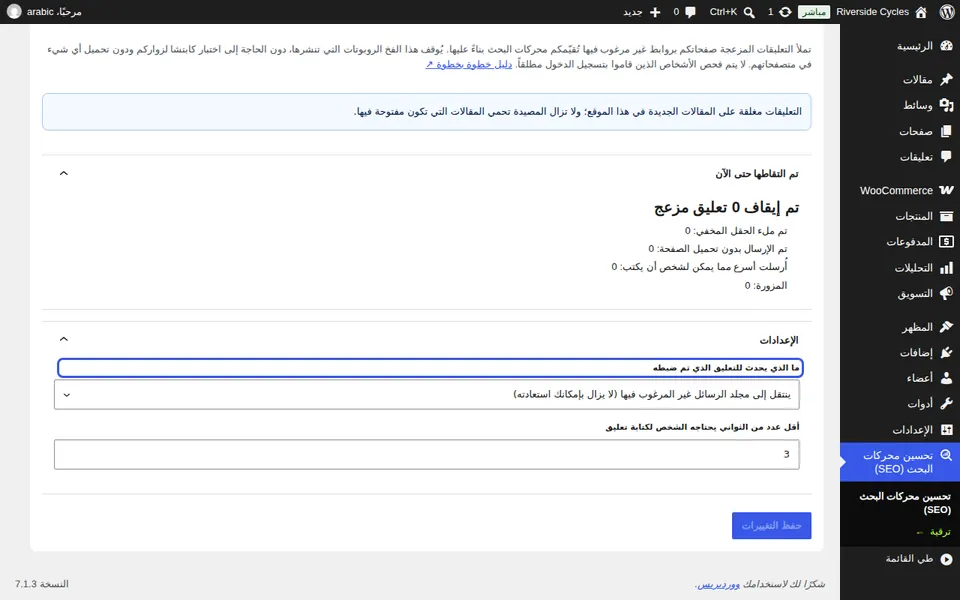Click the جديد new item label
Screen dimensions: 960x600
pyautogui.click(x=632, y=12)
